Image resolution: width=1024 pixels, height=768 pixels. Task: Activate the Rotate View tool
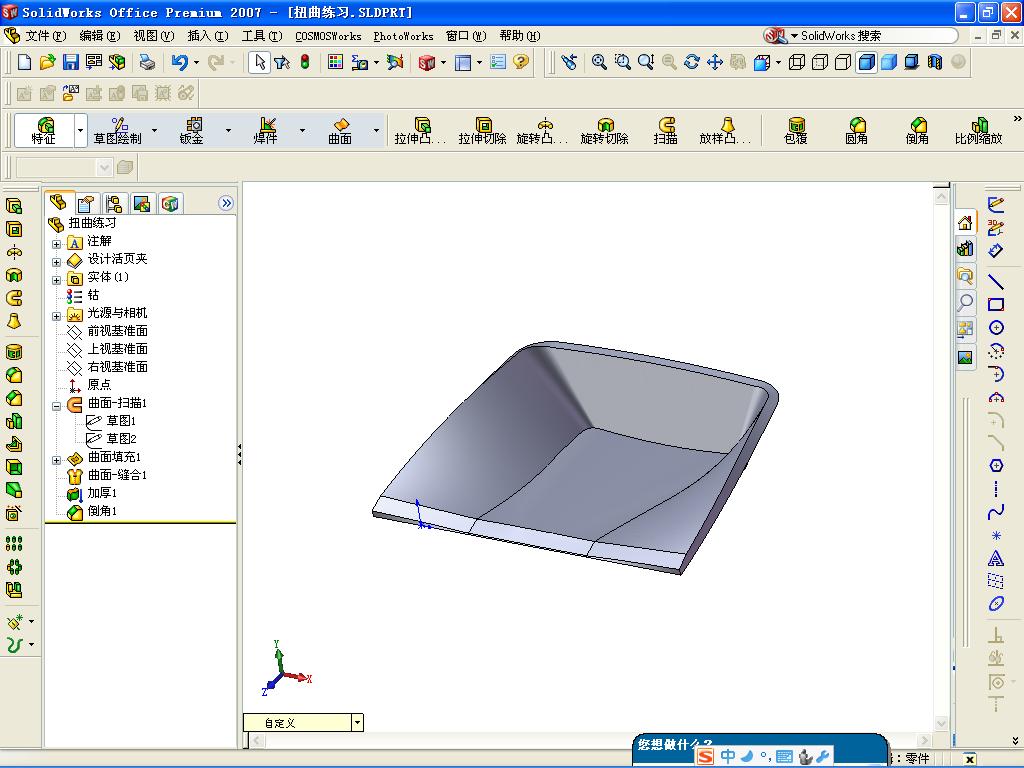pos(692,62)
